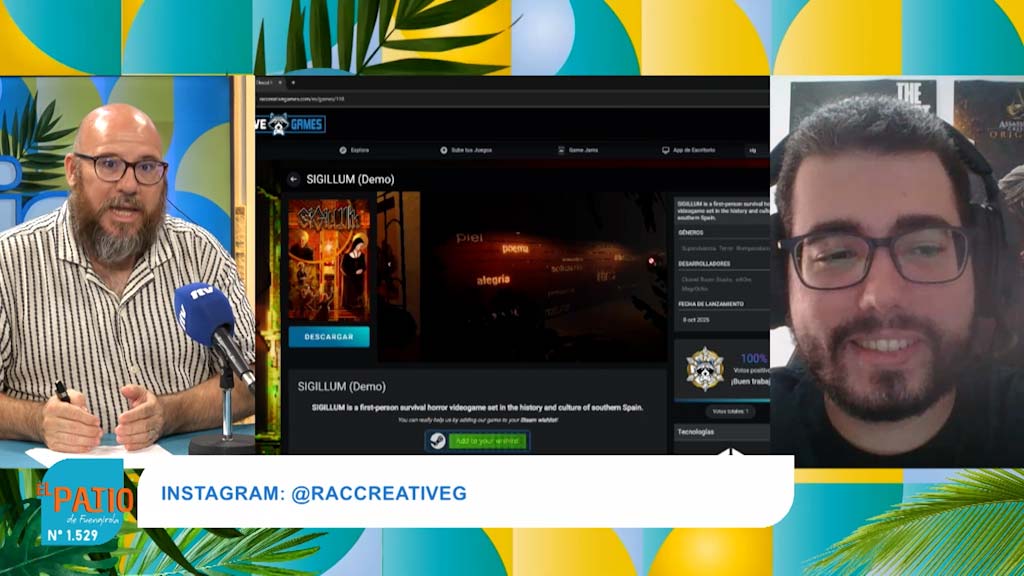Open Sube tus Juegos menu item

click(x=466, y=150)
